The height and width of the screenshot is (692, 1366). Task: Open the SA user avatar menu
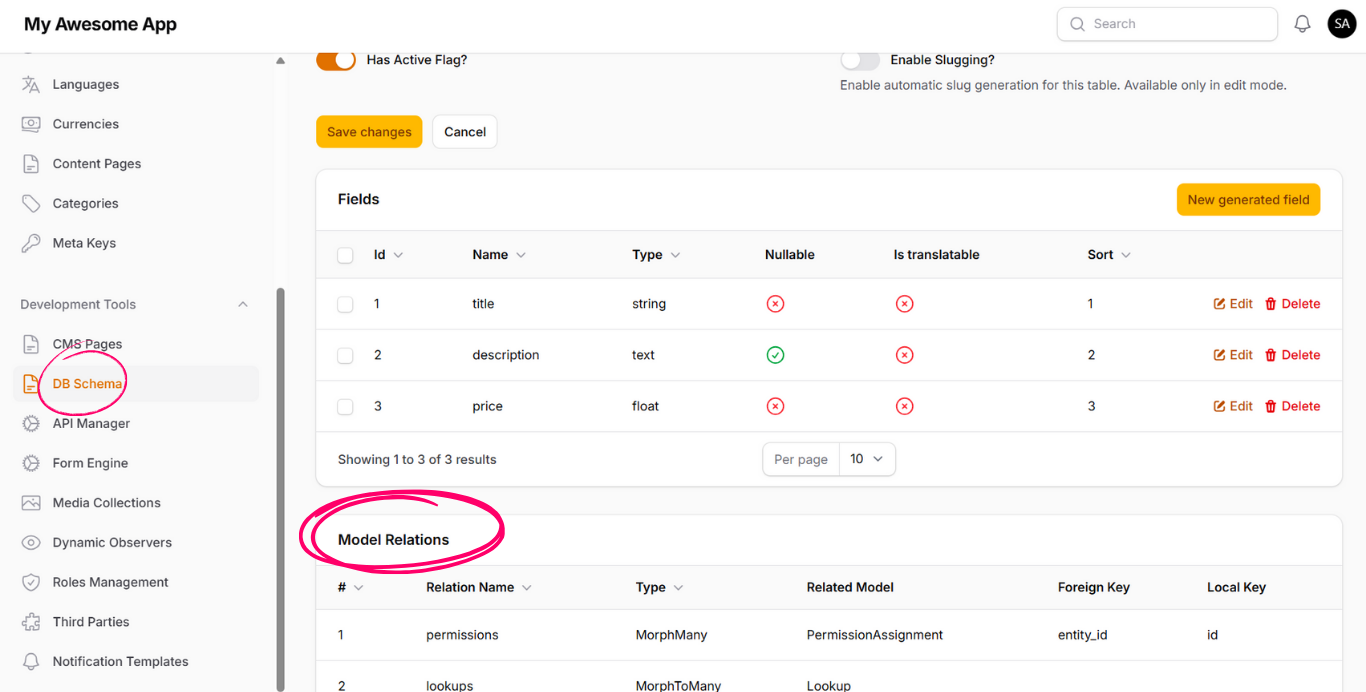(x=1341, y=24)
